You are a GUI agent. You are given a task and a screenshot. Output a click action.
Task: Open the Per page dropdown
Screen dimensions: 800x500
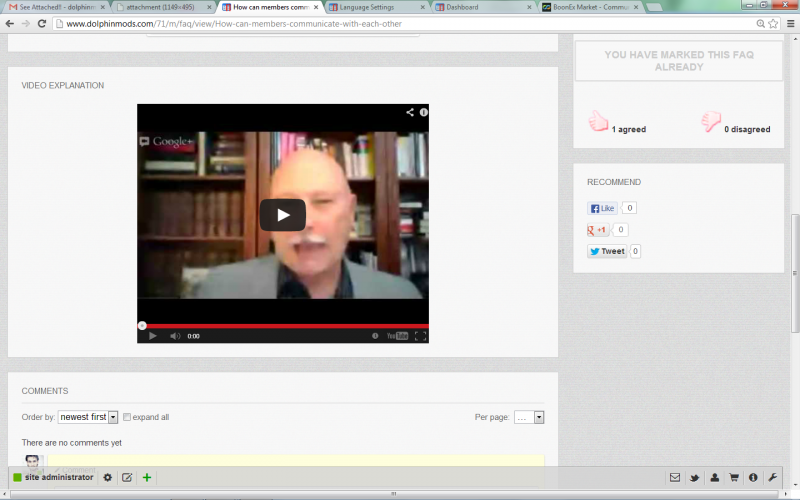529,417
